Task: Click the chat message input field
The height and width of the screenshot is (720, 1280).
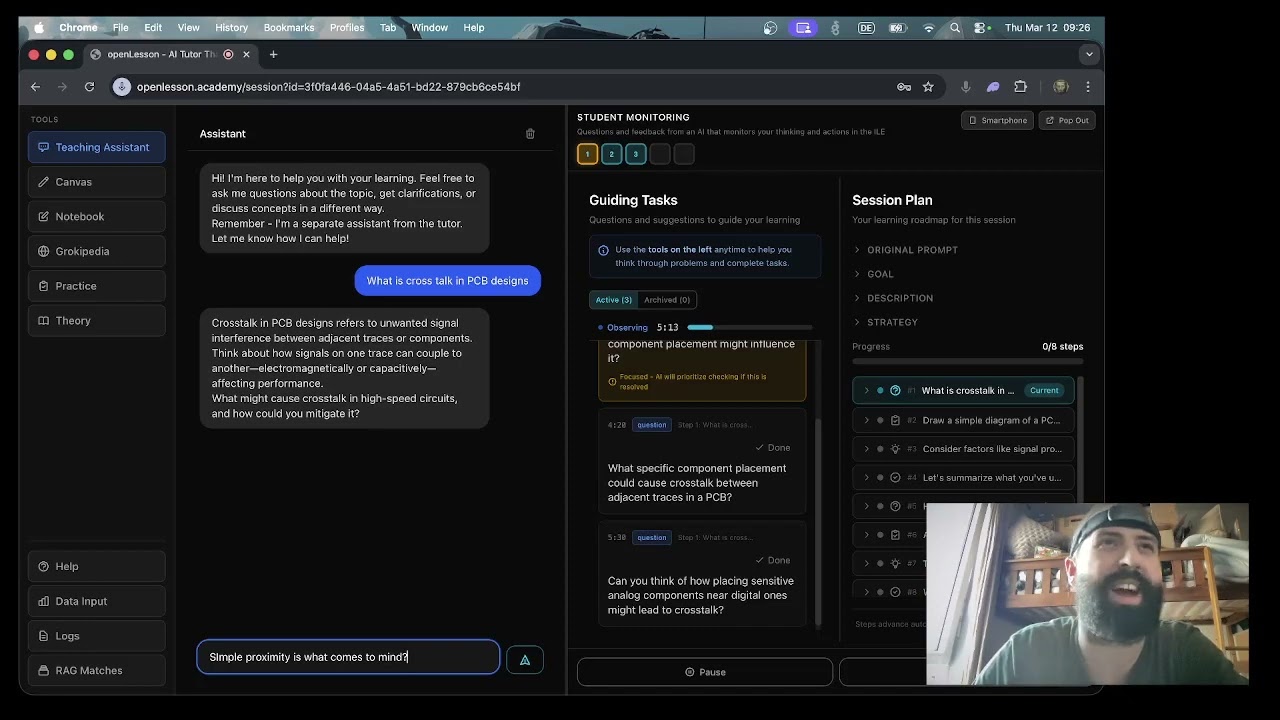Action: (x=348, y=657)
